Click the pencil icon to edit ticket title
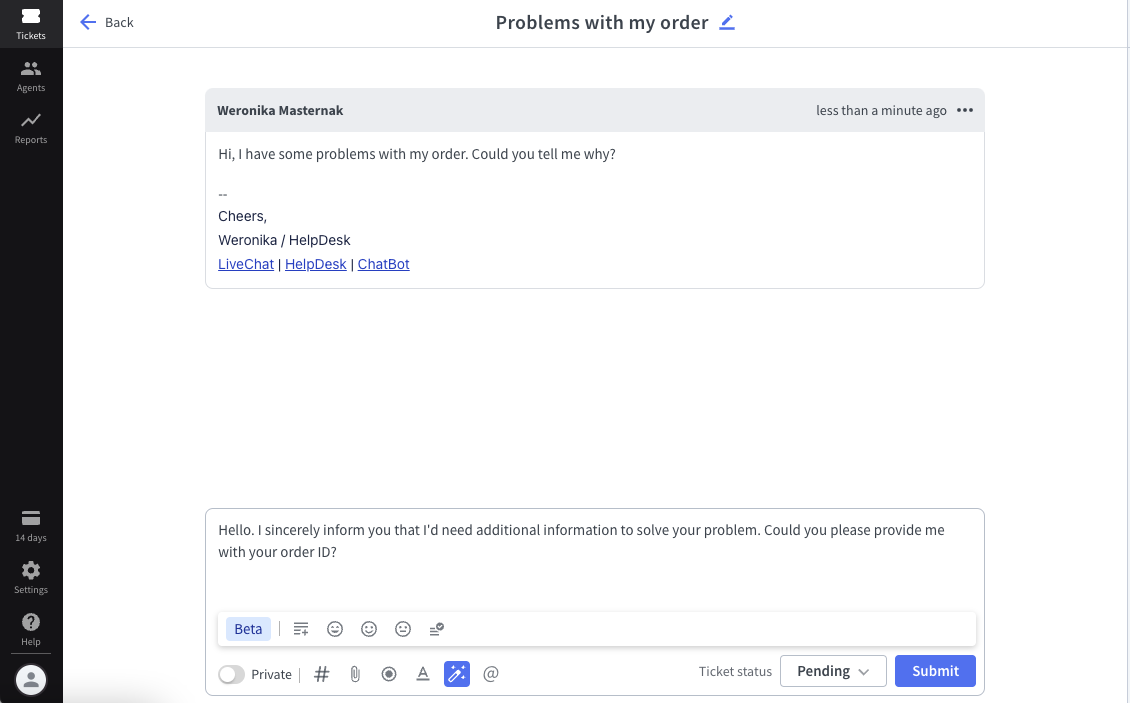Viewport: 1130px width, 703px height. pyautogui.click(x=727, y=23)
